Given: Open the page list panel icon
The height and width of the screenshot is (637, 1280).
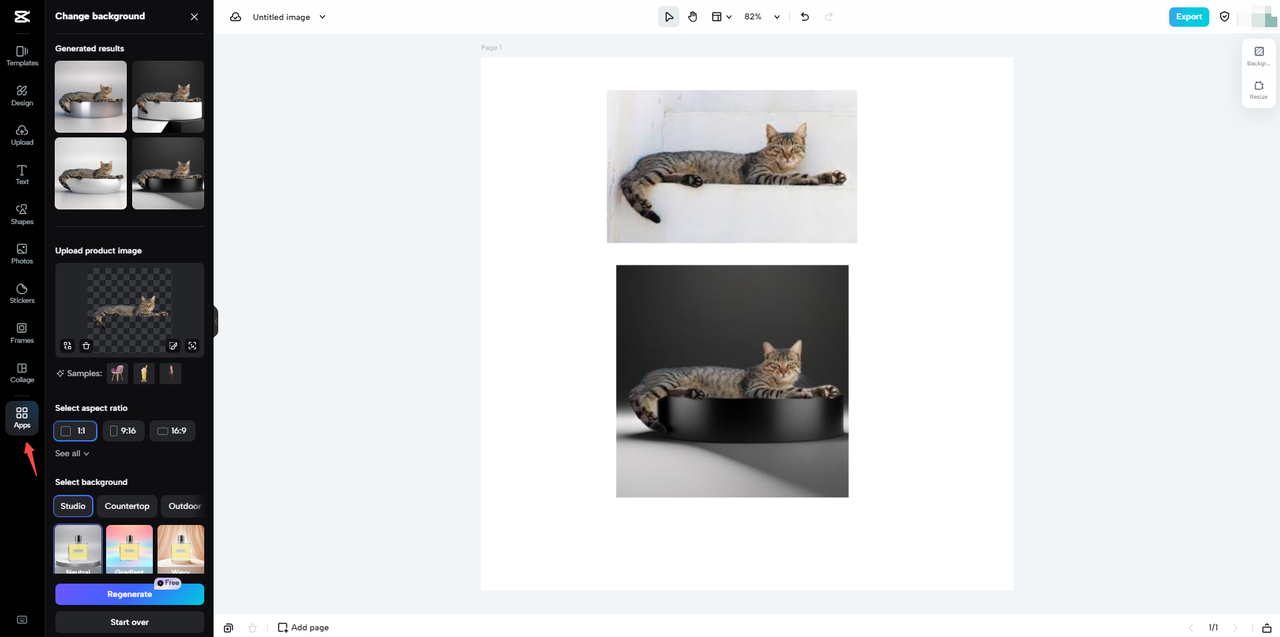Looking at the screenshot, I should point(1266,628).
